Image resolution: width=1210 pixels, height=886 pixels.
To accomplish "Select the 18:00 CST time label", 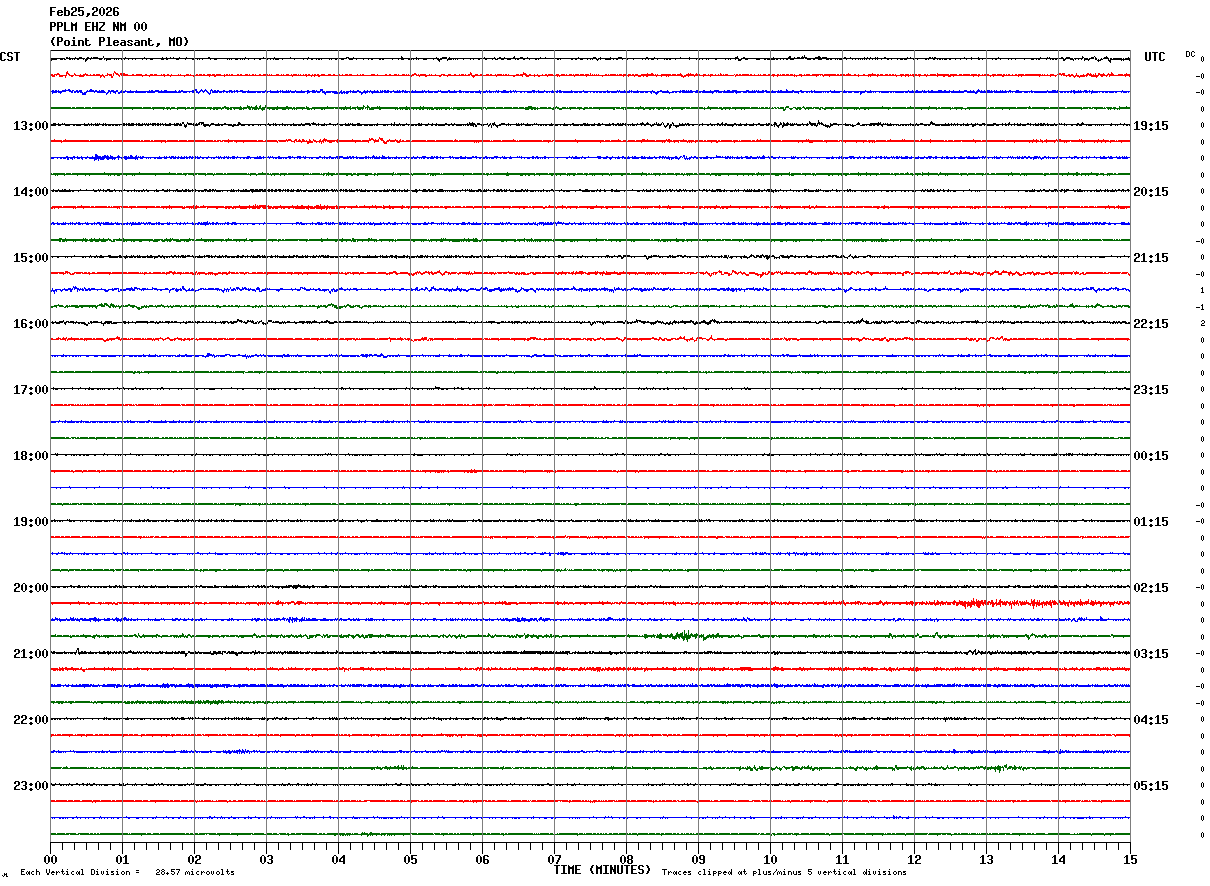I will [30, 456].
